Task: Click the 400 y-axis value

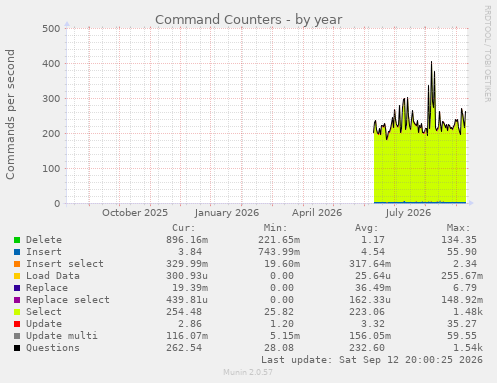Action: (51, 64)
